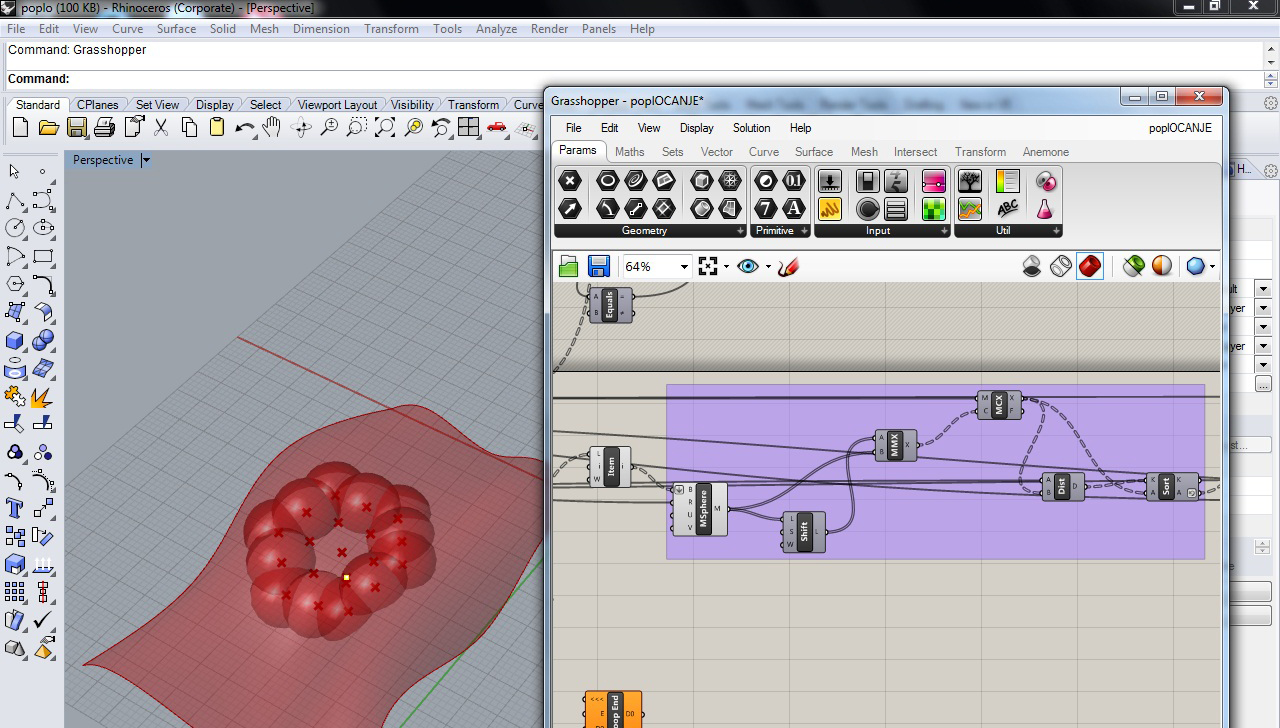This screenshot has height=728, width=1280.
Task: Select the Equals component on canvas
Action: tap(610, 304)
